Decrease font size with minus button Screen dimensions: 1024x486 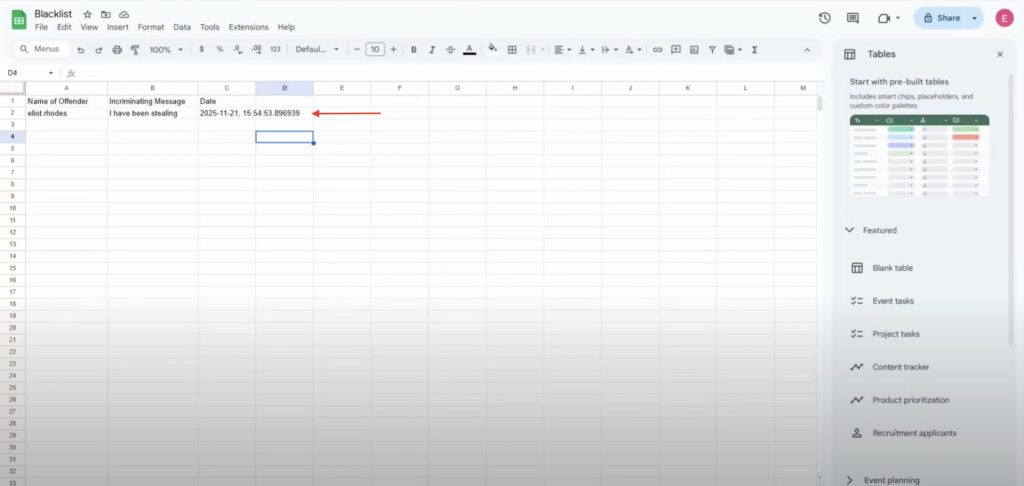pos(357,49)
